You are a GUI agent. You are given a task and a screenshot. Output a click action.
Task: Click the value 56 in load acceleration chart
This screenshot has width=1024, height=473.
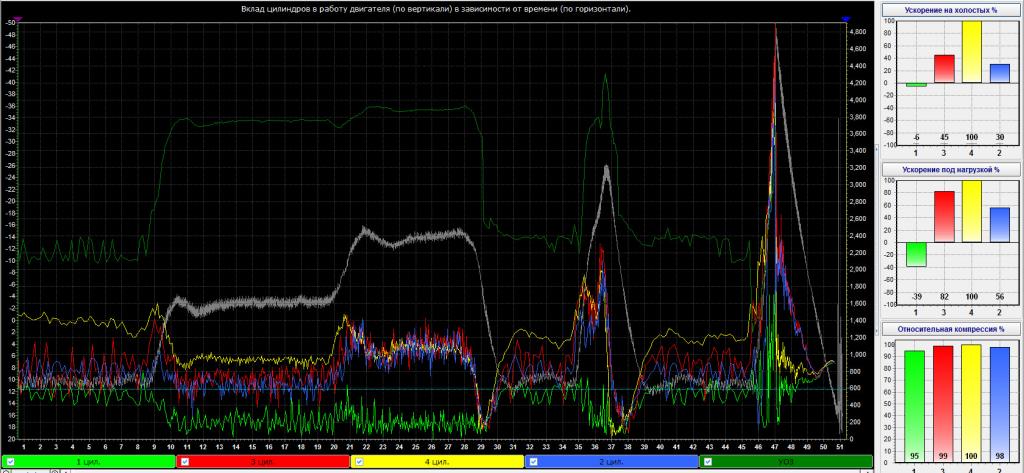pos(1000,297)
